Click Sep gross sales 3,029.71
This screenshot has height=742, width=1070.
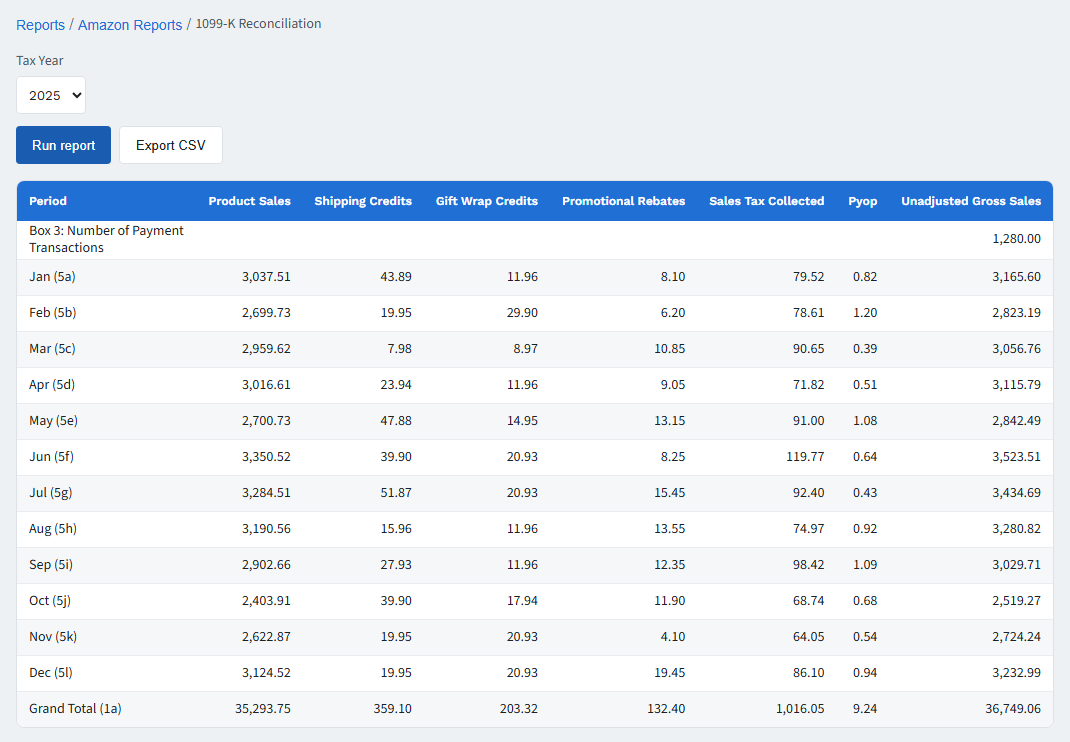[1016, 565]
